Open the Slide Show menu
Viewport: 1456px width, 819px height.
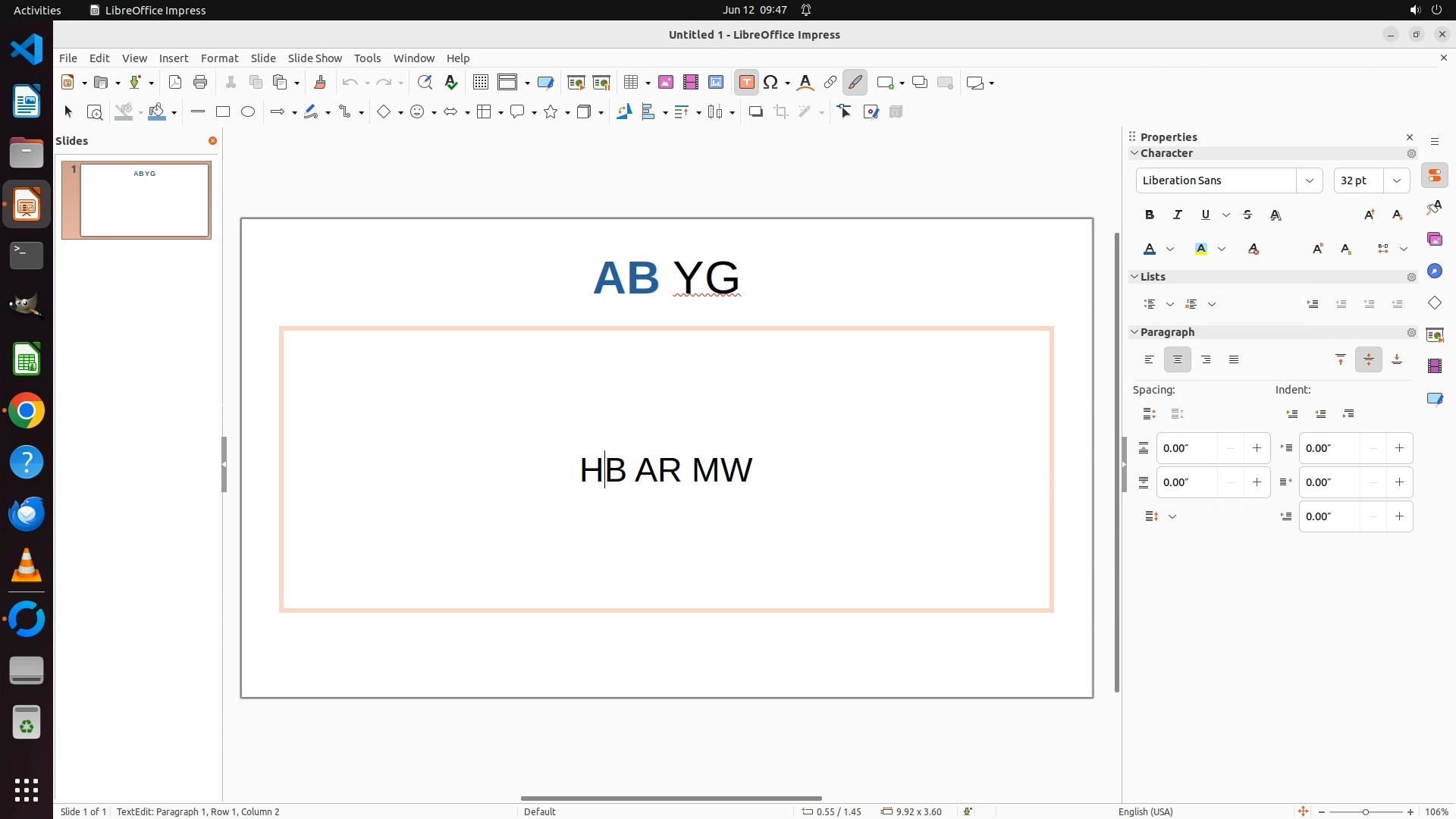[315, 58]
